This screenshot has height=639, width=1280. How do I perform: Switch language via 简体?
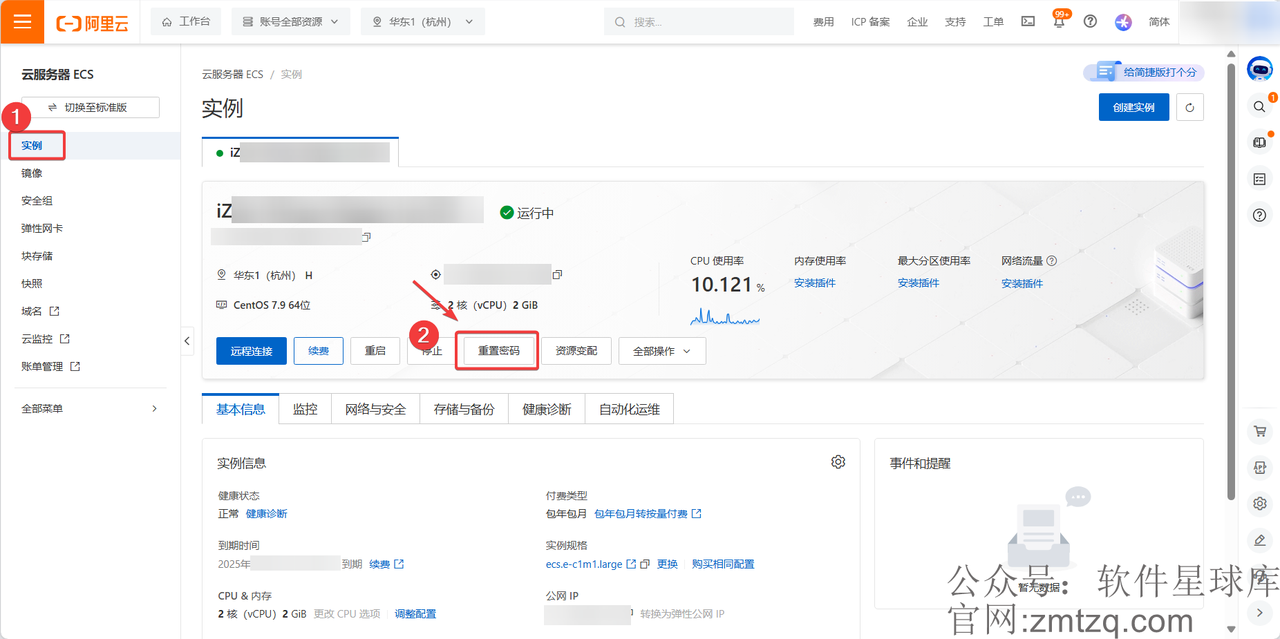pos(1159,22)
